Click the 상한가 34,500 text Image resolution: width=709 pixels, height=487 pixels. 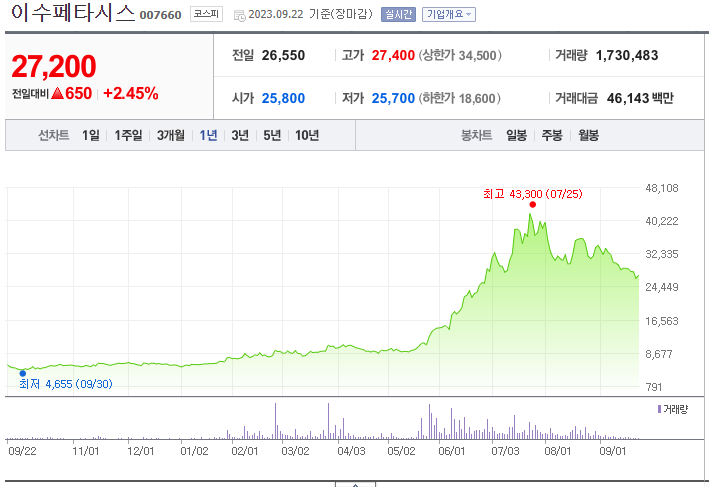[460, 56]
